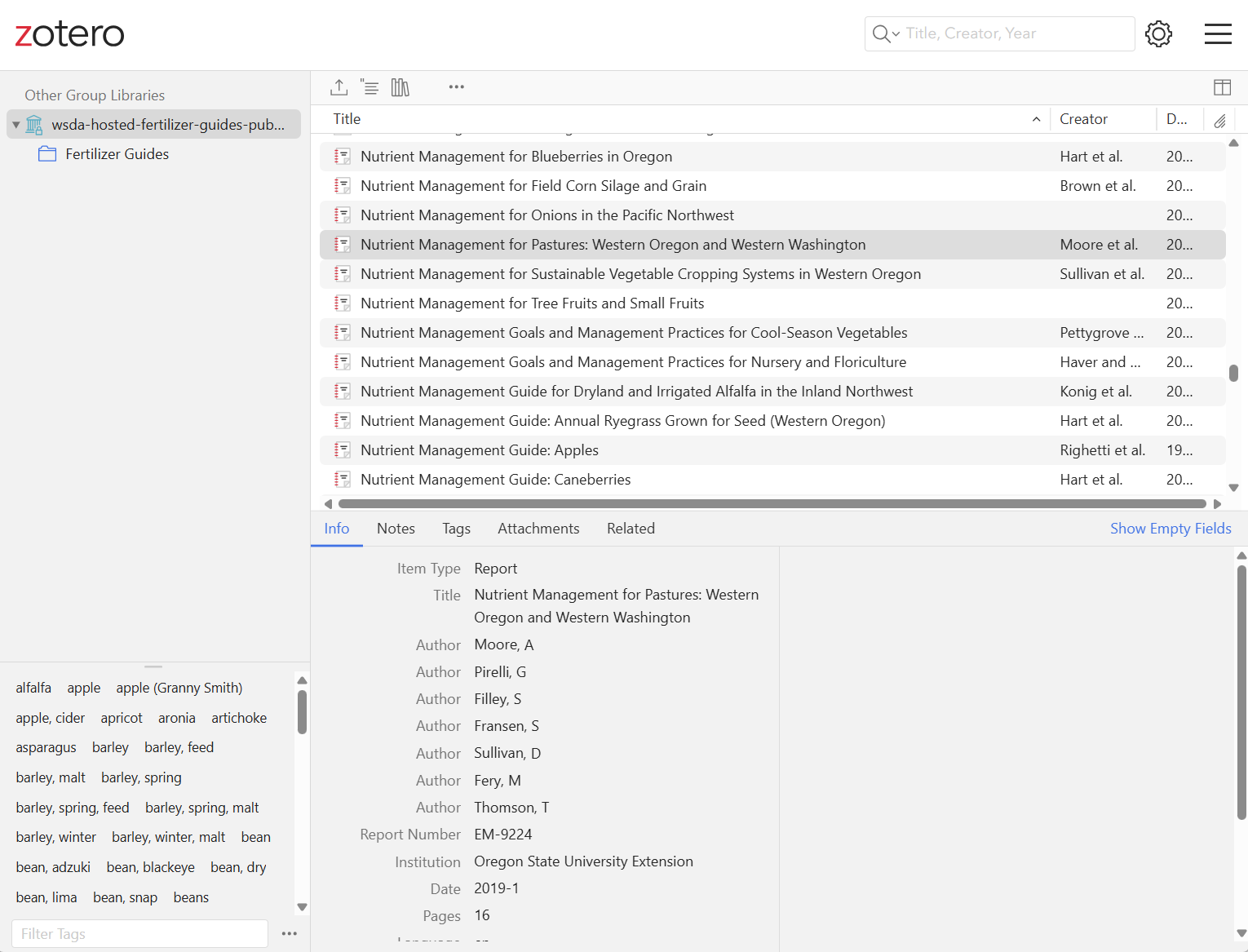
Task: Open the hamburger menu top right
Action: coord(1218,33)
